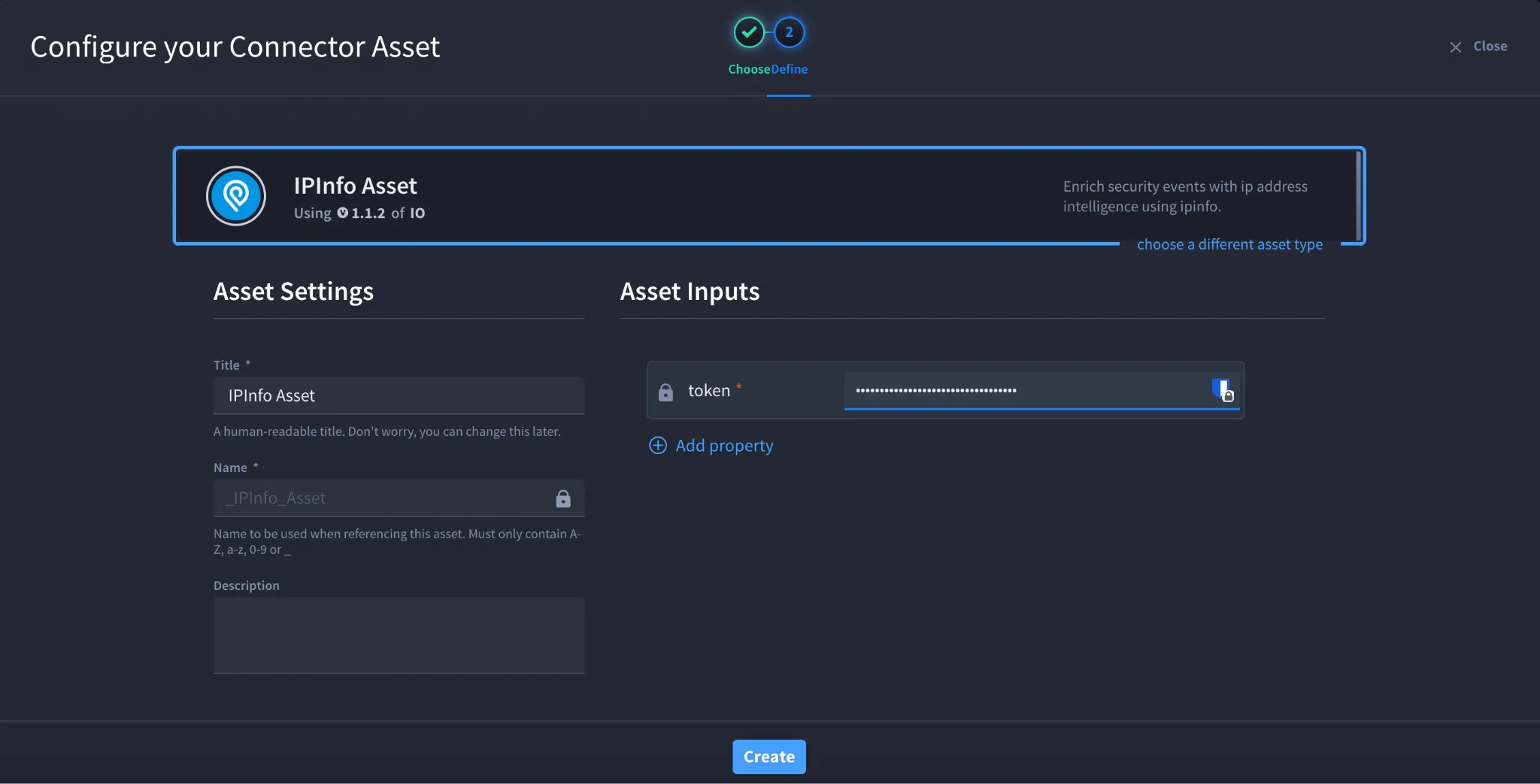Click Add property link
Viewport: 1540px width, 784px height.
click(724, 446)
